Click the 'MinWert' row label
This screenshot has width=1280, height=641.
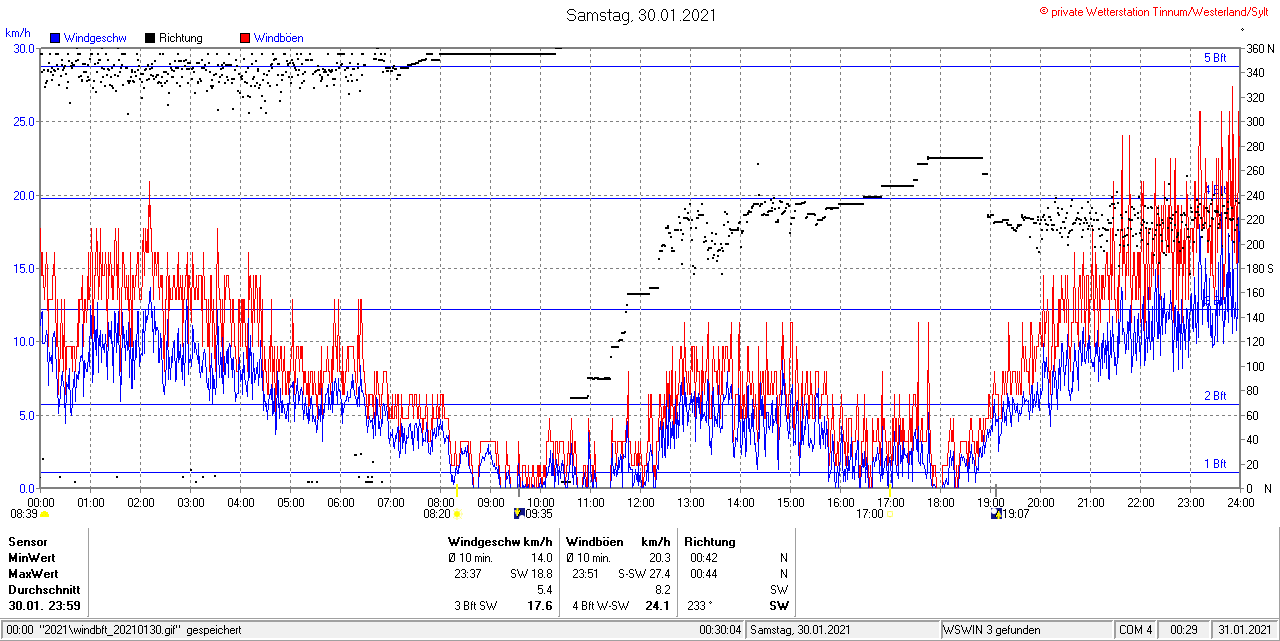pos(32,558)
